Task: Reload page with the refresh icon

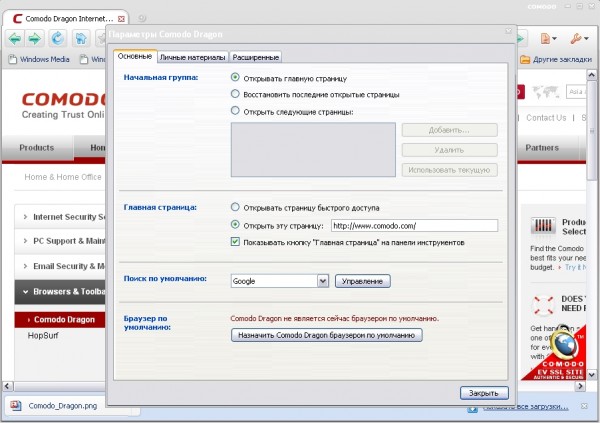Action: click(x=57, y=39)
